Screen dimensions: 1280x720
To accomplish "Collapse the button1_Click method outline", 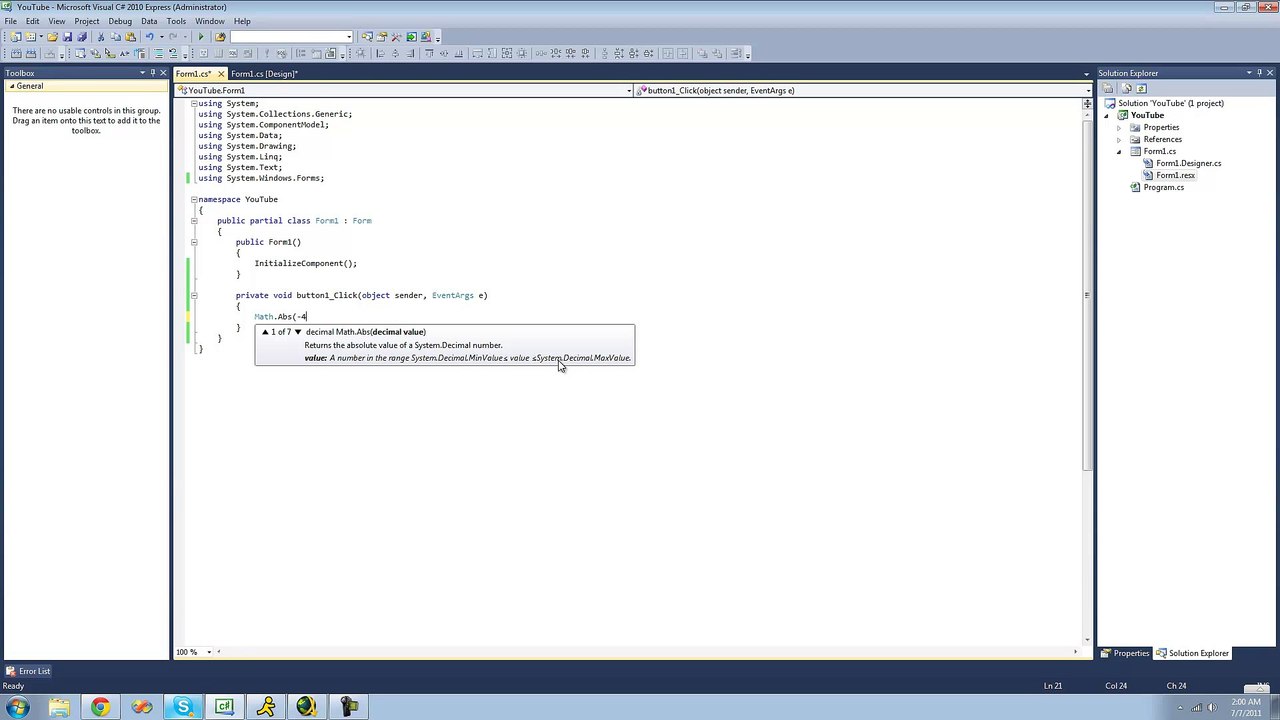I will coord(194,295).
